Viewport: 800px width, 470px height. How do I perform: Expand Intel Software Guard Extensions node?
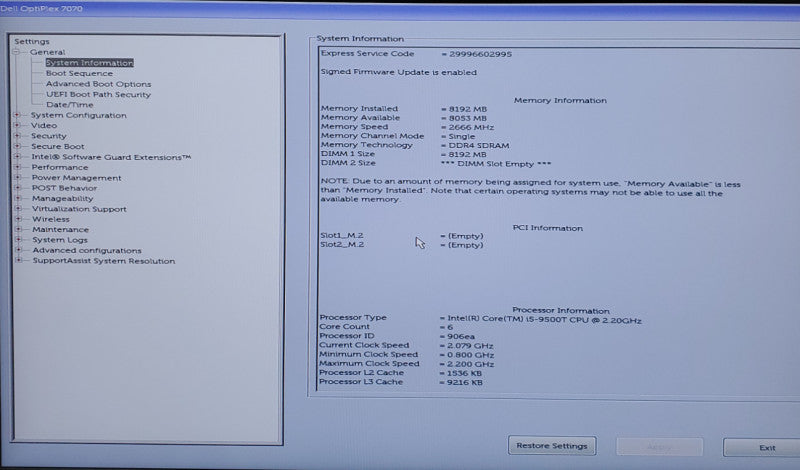coord(17,157)
